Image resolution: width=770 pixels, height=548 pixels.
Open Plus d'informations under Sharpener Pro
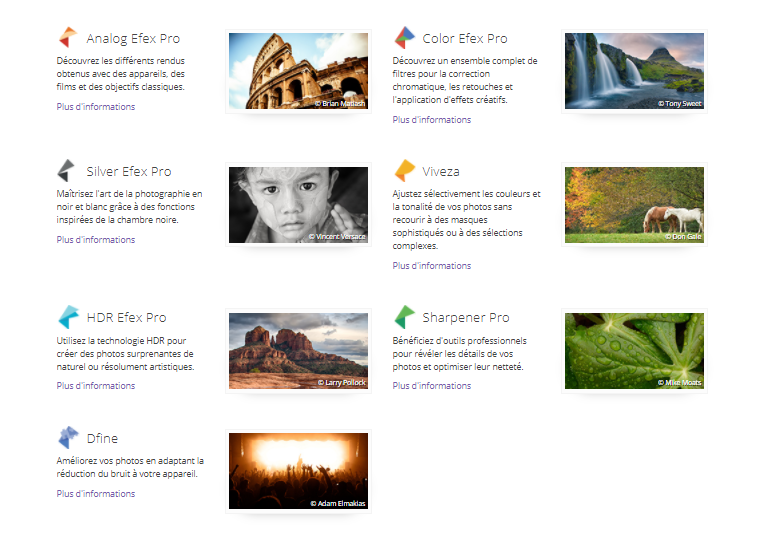[432, 386]
